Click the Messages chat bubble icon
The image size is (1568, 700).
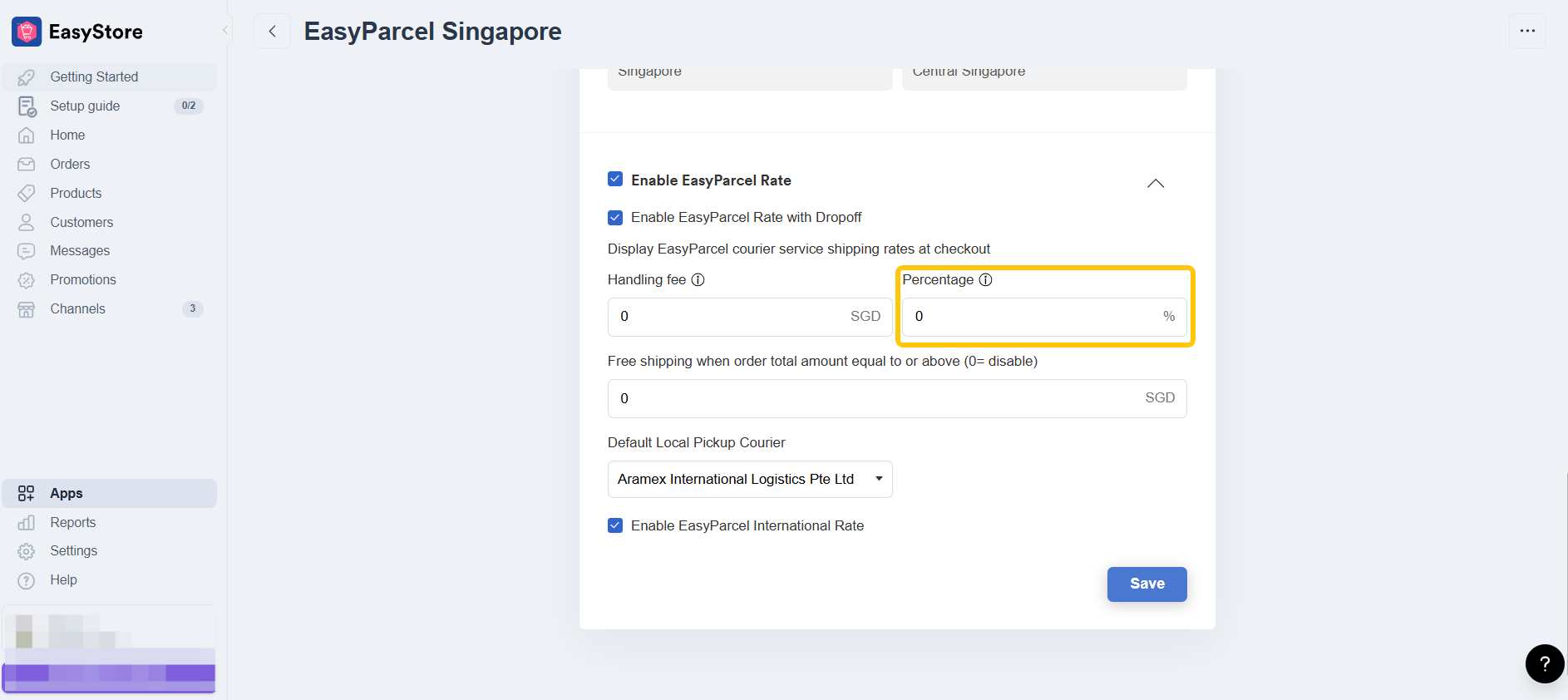click(27, 251)
